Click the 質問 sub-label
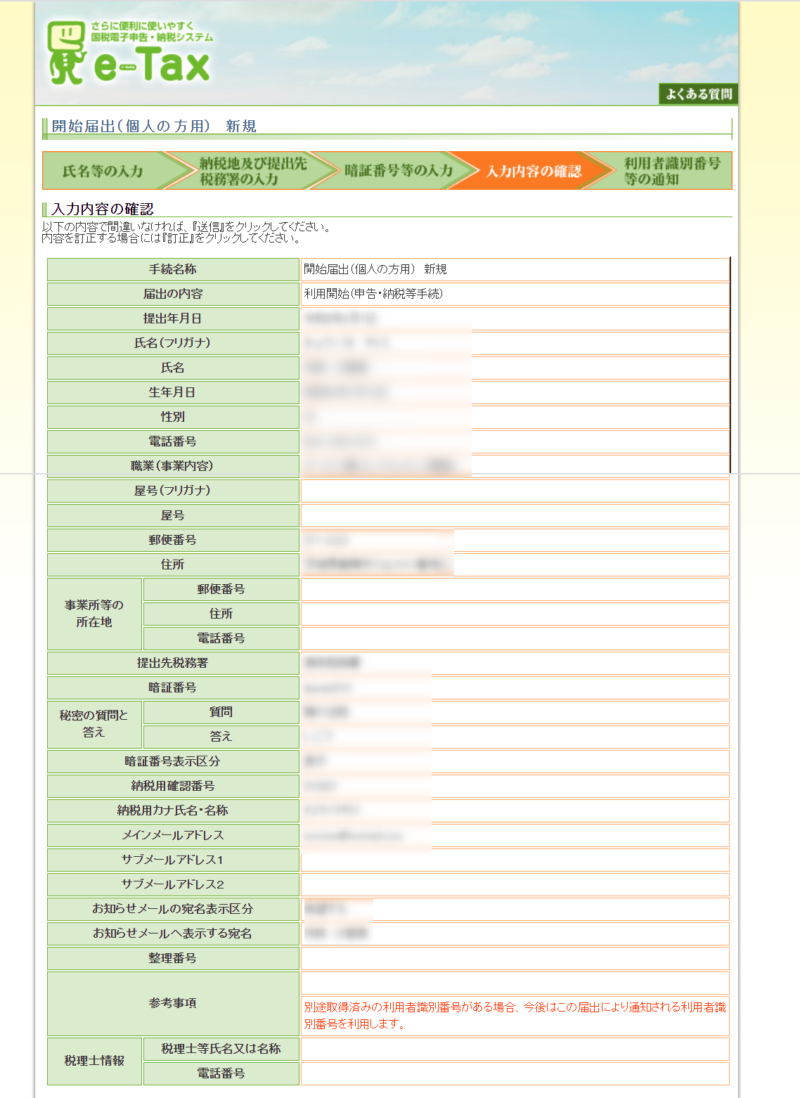800x1098 pixels. [x=221, y=712]
